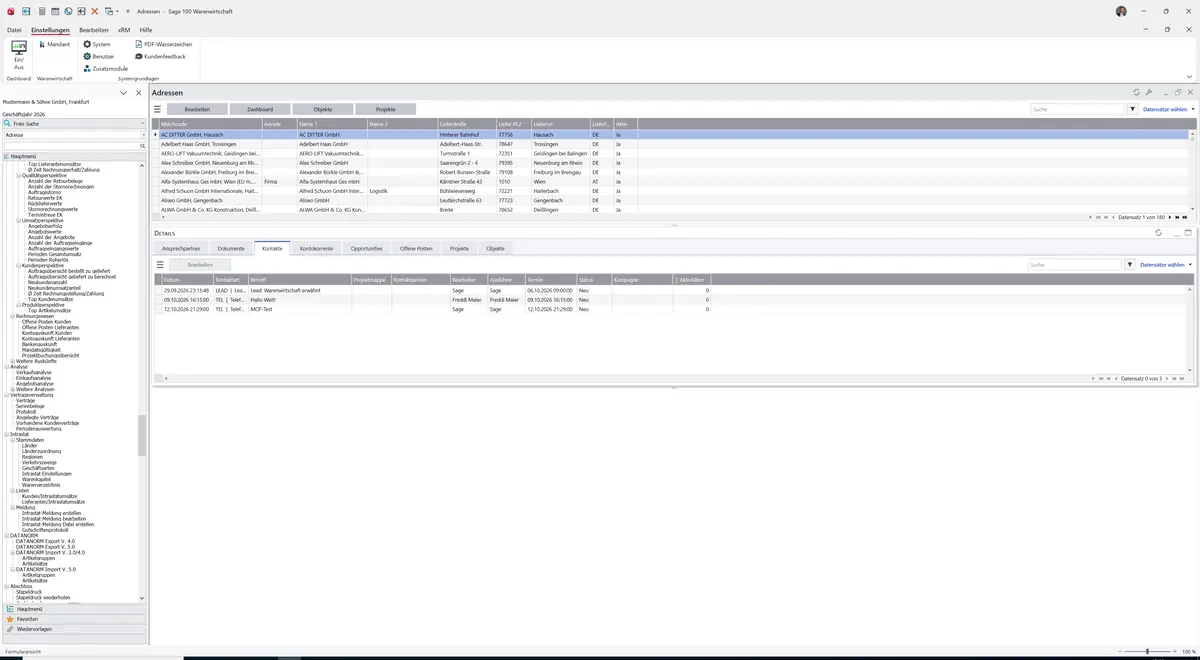
Task: Adjust the zoom slider in status bar
Action: (1147, 652)
